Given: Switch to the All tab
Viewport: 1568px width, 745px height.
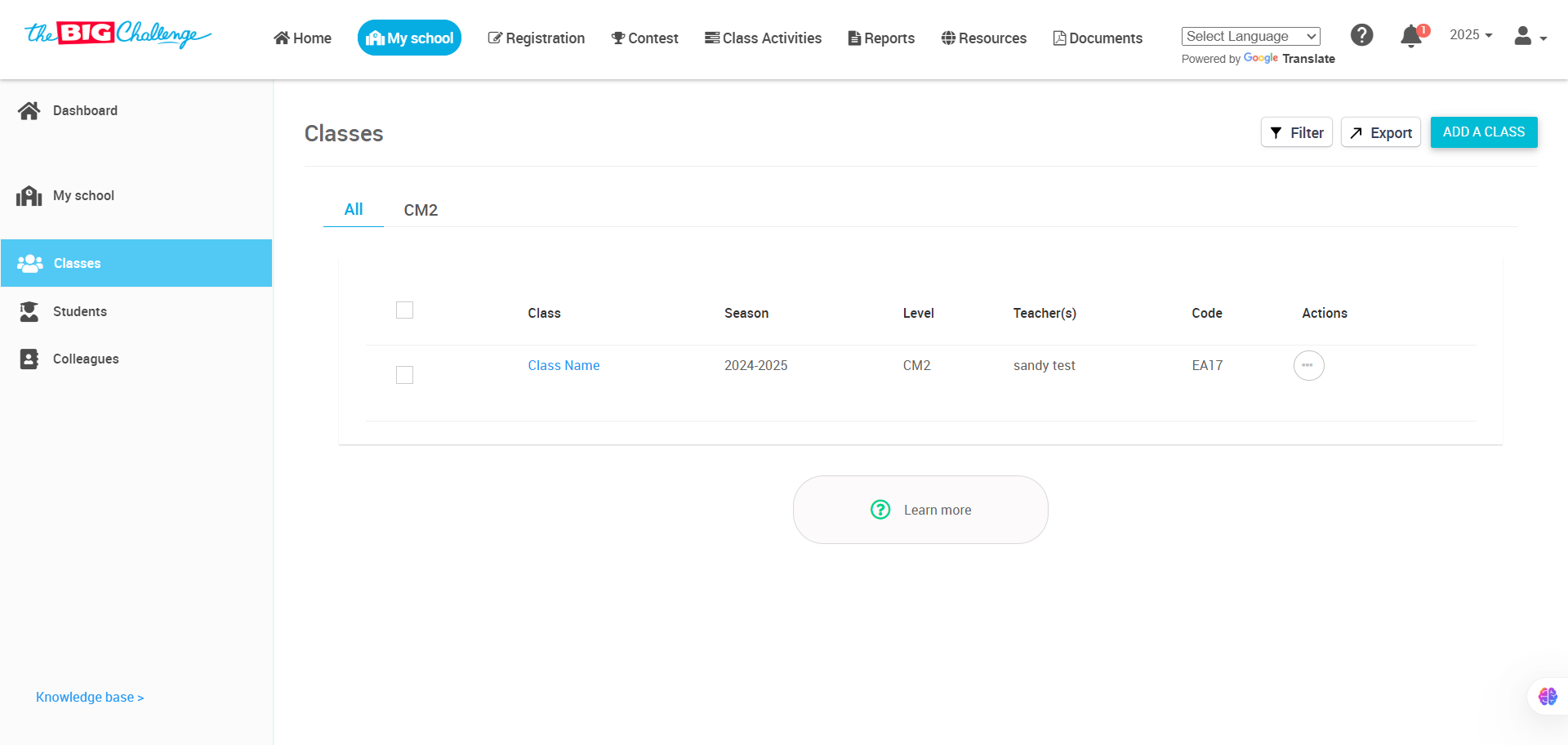Looking at the screenshot, I should [x=354, y=209].
